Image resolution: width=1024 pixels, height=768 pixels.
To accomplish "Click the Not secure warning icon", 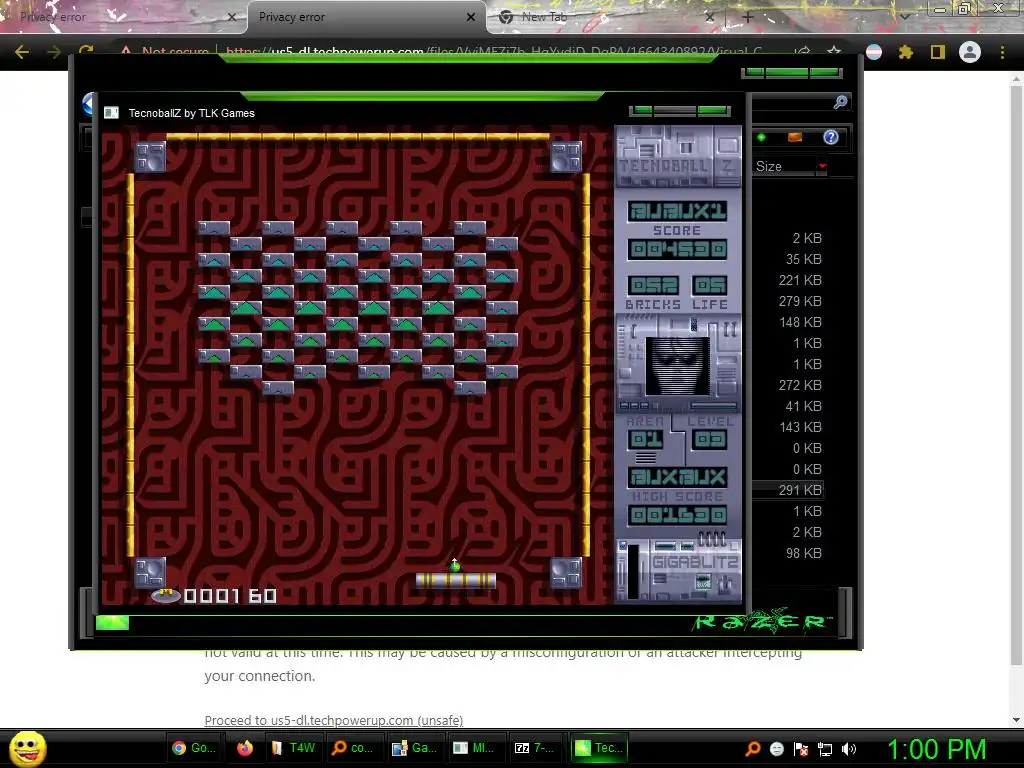I will pyautogui.click(x=126, y=50).
